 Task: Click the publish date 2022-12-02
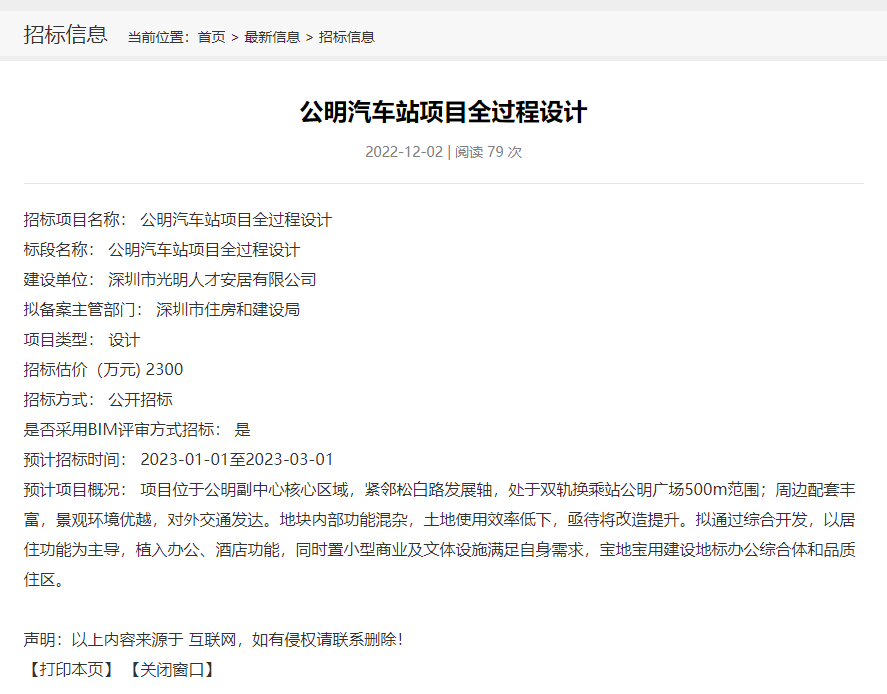403,152
